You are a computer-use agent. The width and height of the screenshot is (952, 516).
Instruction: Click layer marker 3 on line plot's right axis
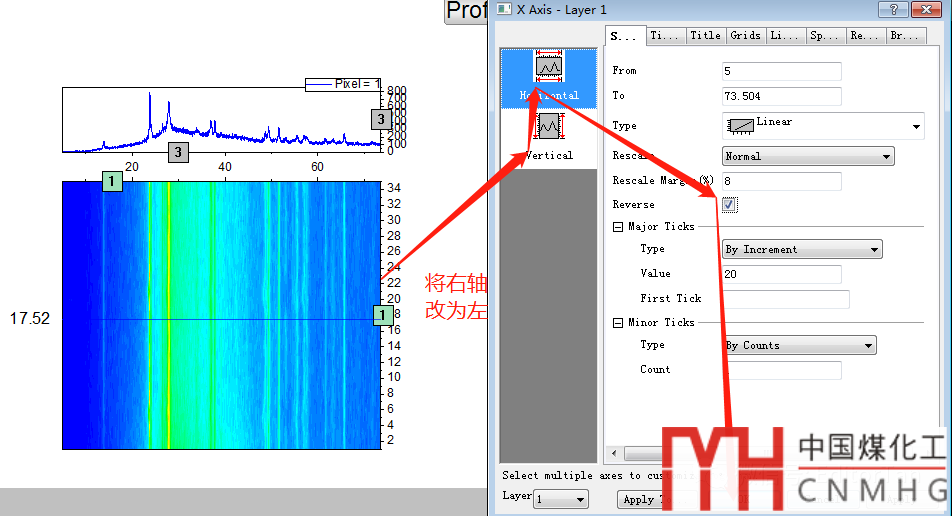tap(380, 119)
